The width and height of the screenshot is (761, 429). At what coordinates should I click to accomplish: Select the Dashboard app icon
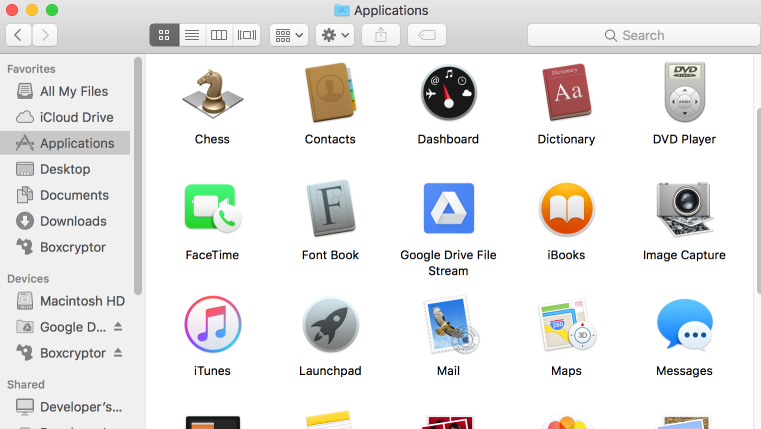448,93
